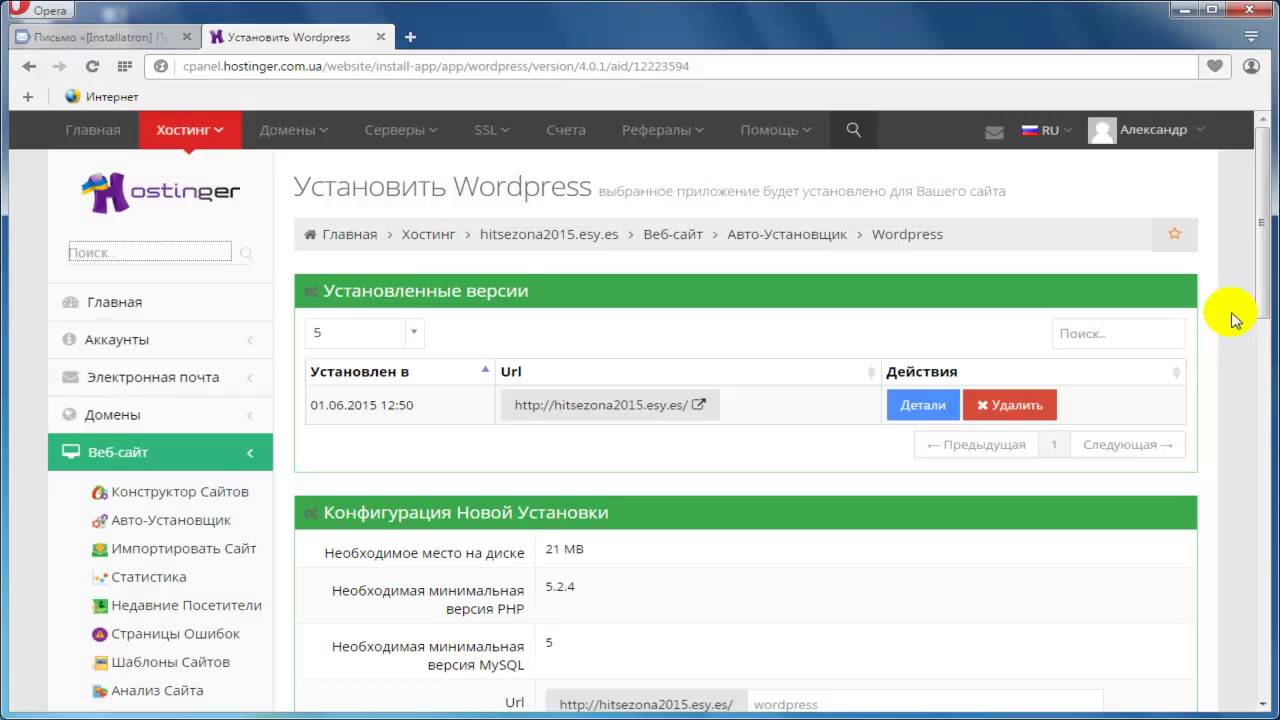Viewport: 1280px width, 720px height.
Task: Go to Предыдущая pagination page
Action: pos(976,445)
